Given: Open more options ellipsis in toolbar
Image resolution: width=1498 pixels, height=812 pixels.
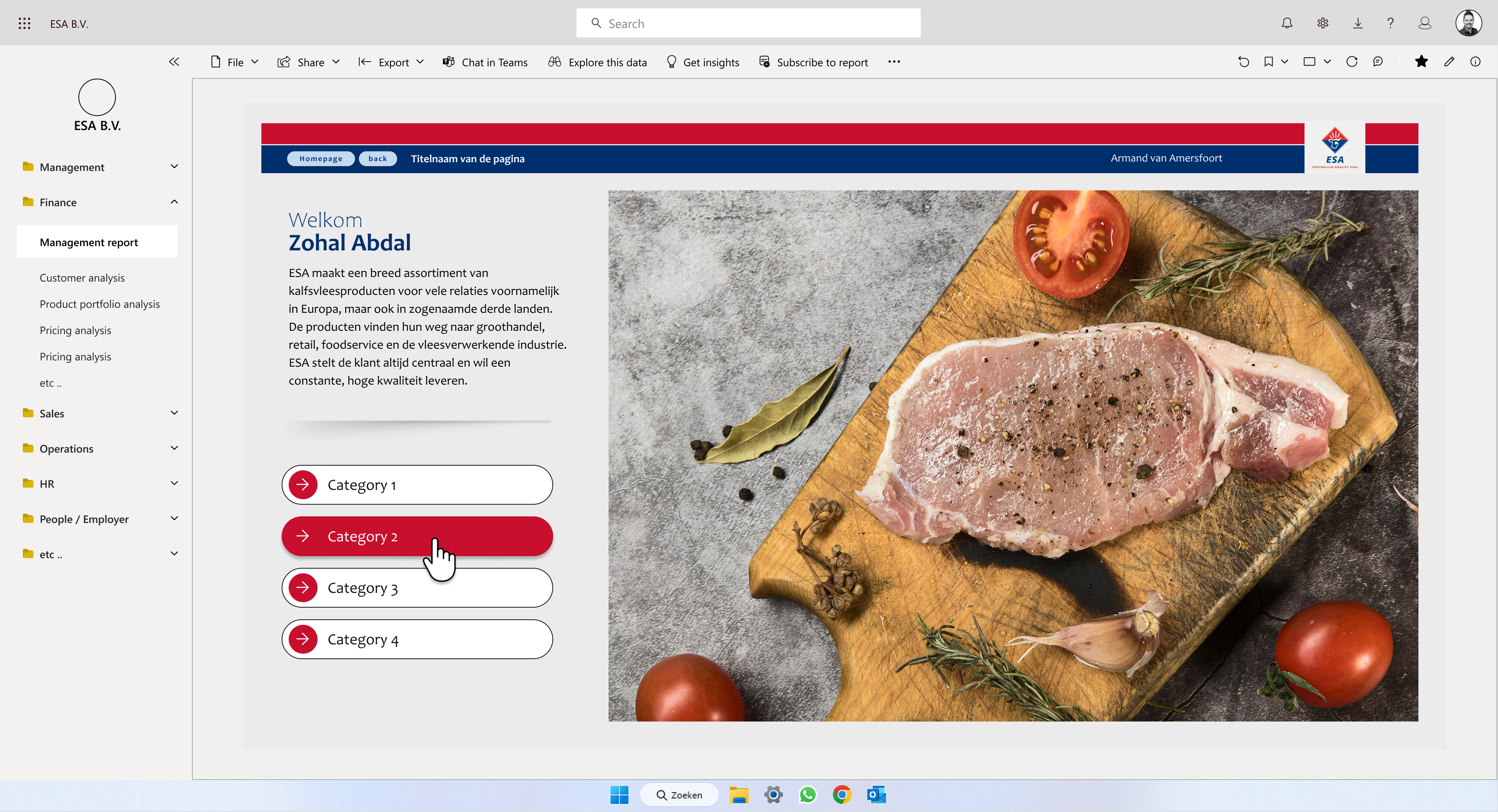Looking at the screenshot, I should pyautogui.click(x=894, y=62).
